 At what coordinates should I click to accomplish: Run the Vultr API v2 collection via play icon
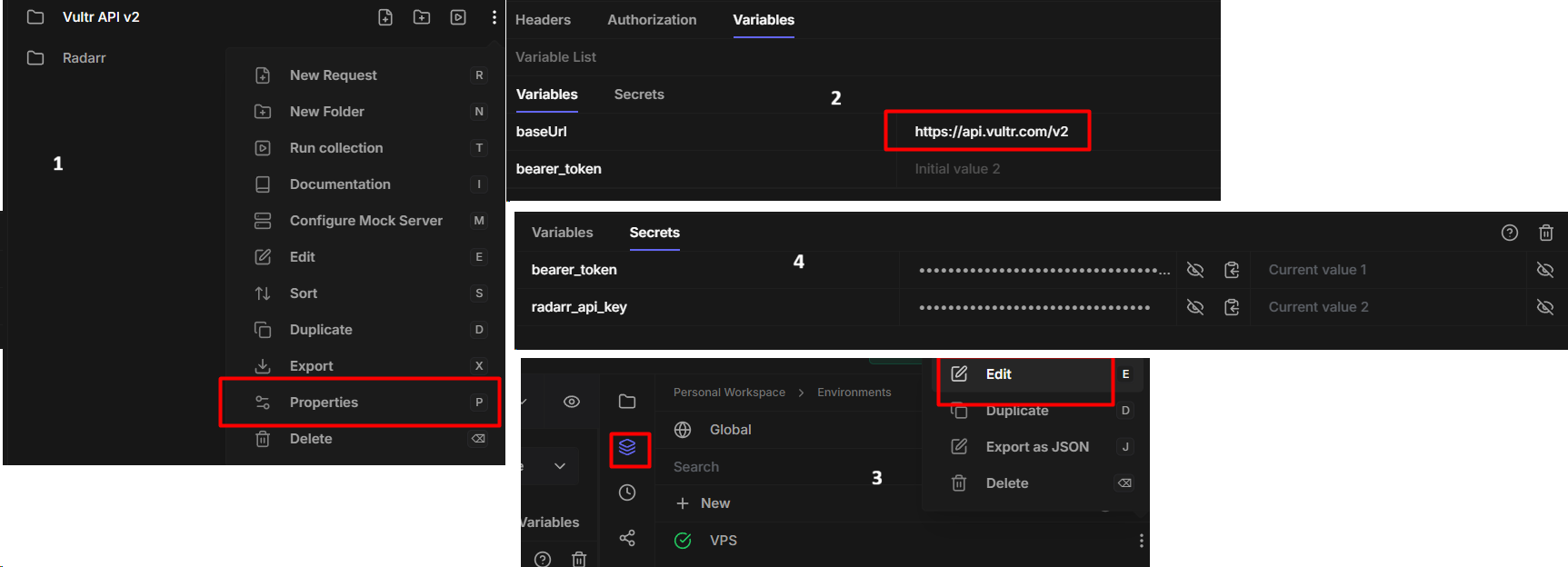458,17
